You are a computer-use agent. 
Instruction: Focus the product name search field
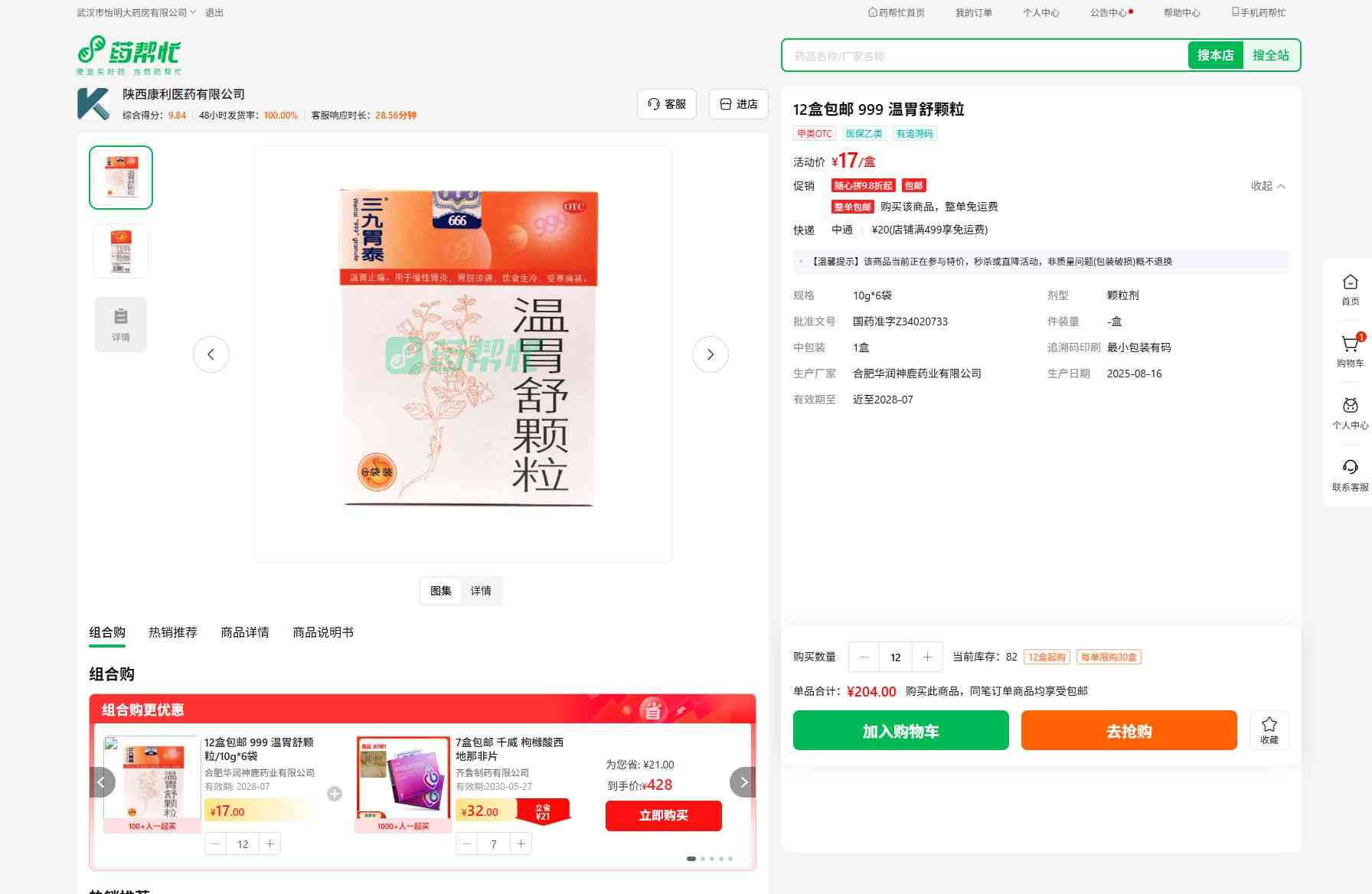(x=984, y=56)
